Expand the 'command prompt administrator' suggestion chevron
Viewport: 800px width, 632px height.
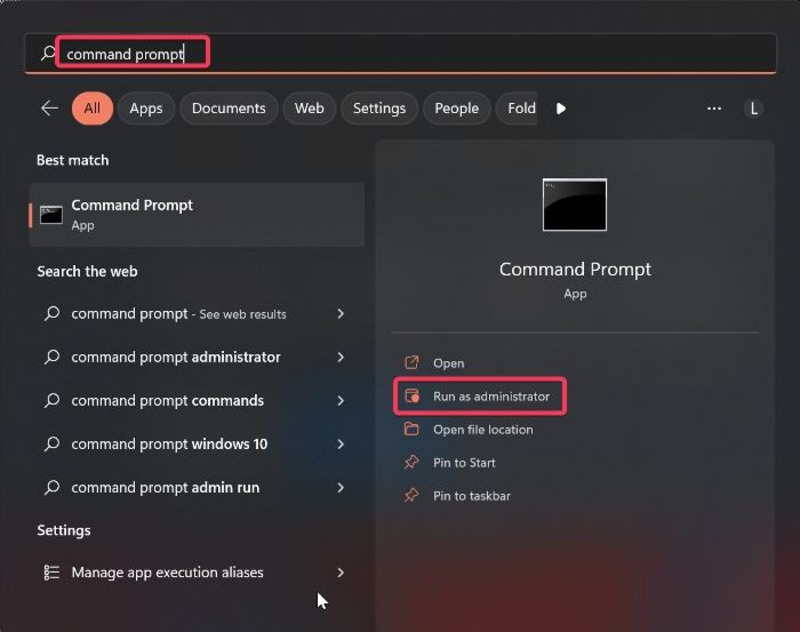(x=341, y=357)
